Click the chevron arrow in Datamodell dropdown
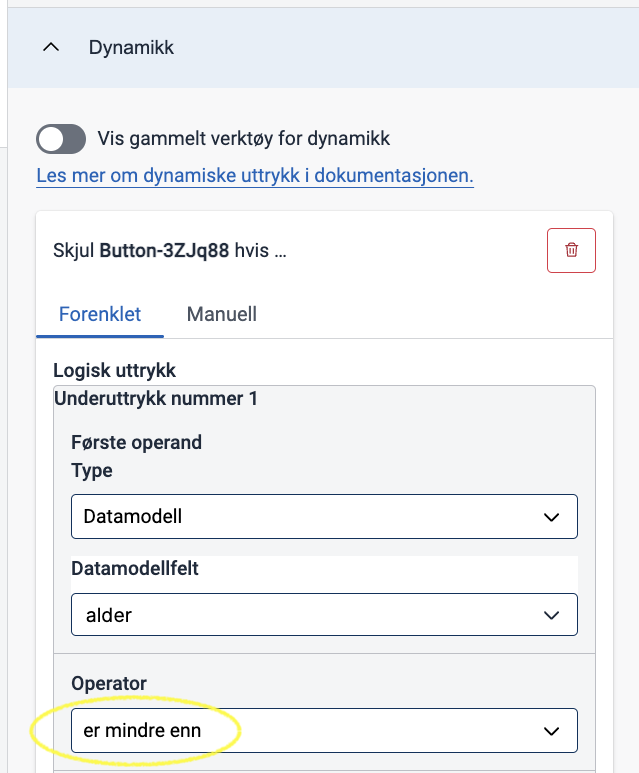This screenshot has width=639, height=773. click(551, 517)
